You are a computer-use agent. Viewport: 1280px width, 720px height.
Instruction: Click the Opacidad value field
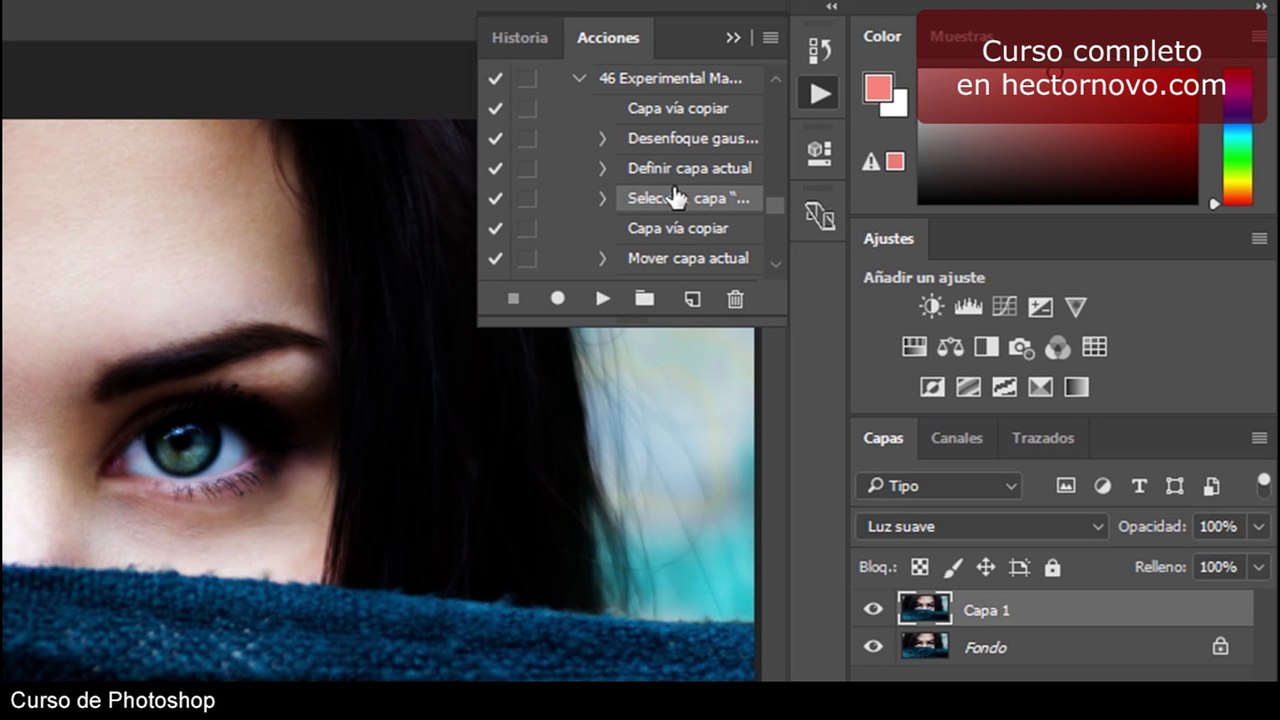(1218, 526)
